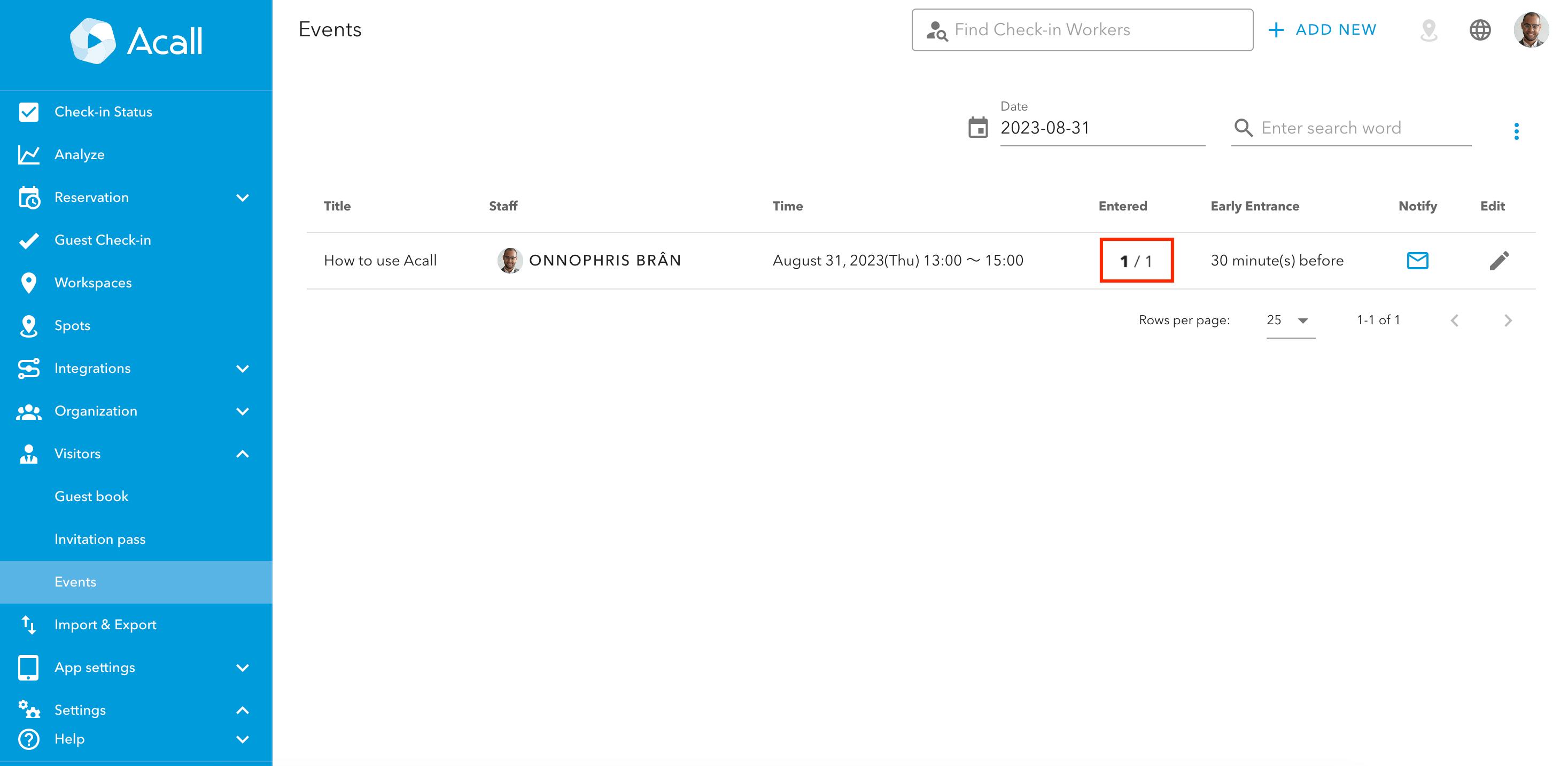Open the three-dot more options menu

1516,131
